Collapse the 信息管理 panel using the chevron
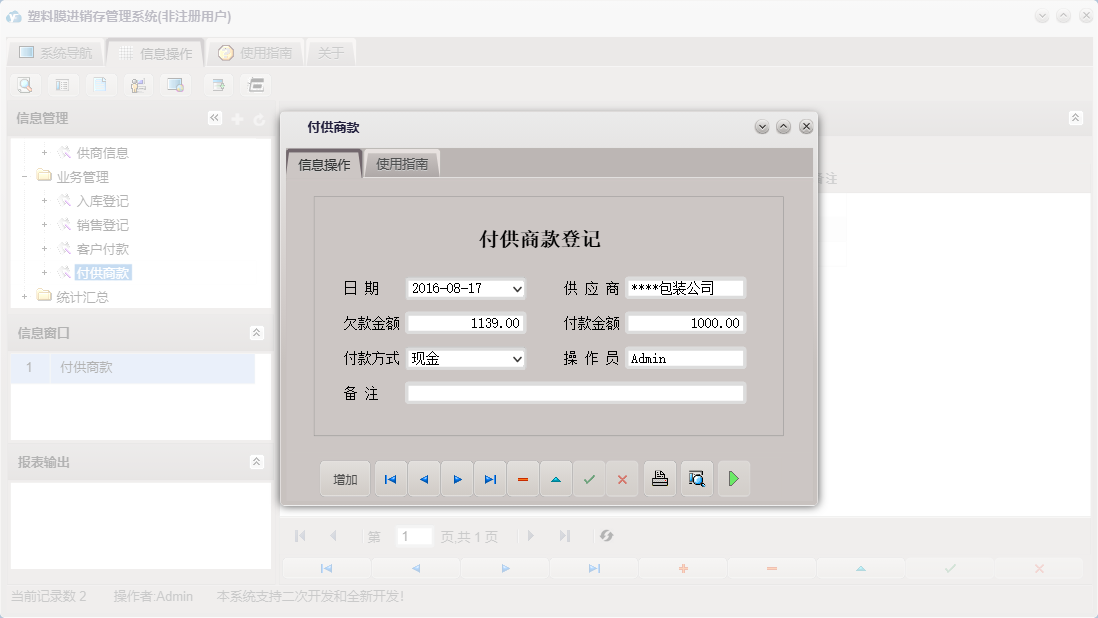Image resolution: width=1098 pixels, height=618 pixels. pos(213,117)
